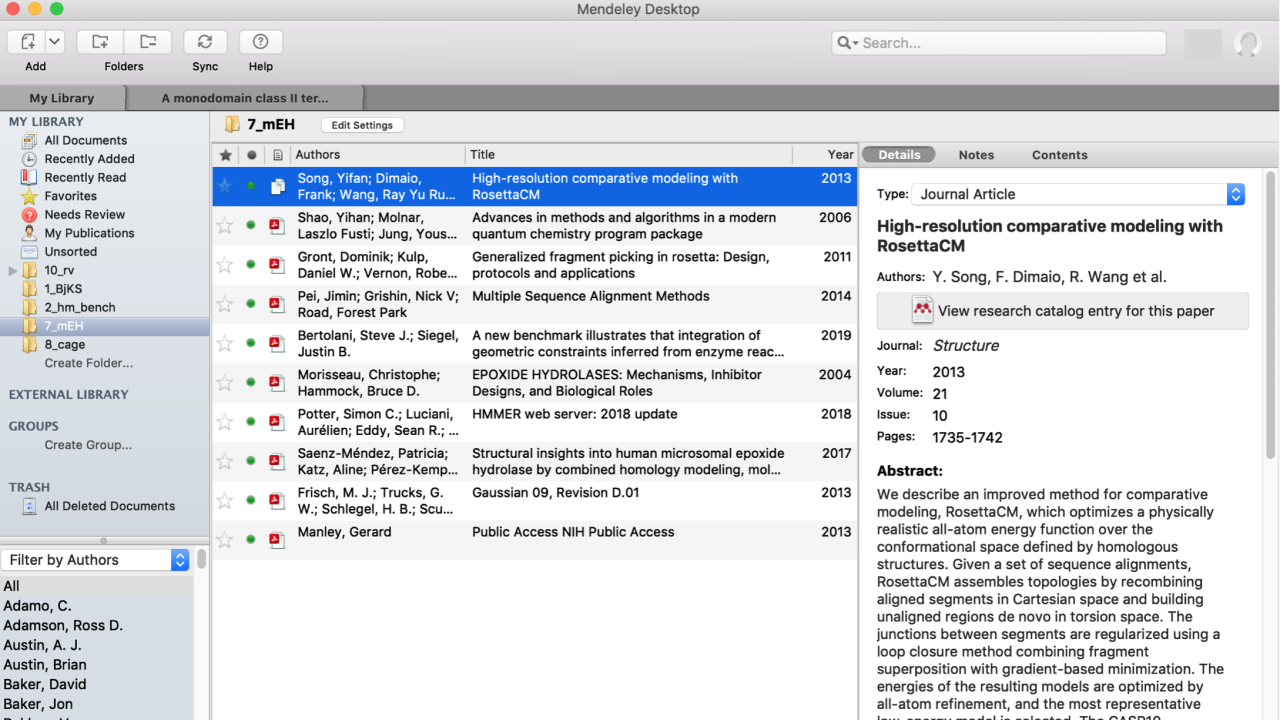
Task: Select Recently Read
Action: pyautogui.click(x=85, y=177)
